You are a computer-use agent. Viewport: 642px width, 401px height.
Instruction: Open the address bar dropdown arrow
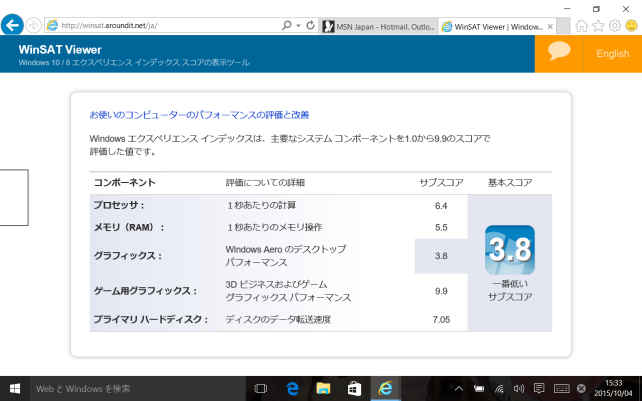pos(298,25)
